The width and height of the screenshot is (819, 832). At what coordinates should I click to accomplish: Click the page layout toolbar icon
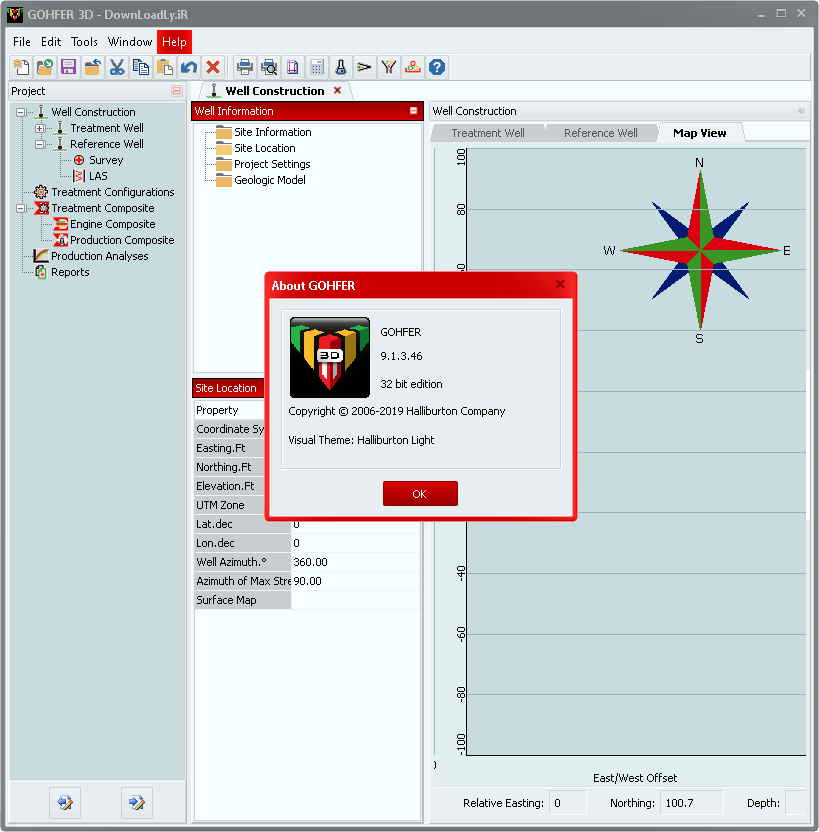coord(293,67)
